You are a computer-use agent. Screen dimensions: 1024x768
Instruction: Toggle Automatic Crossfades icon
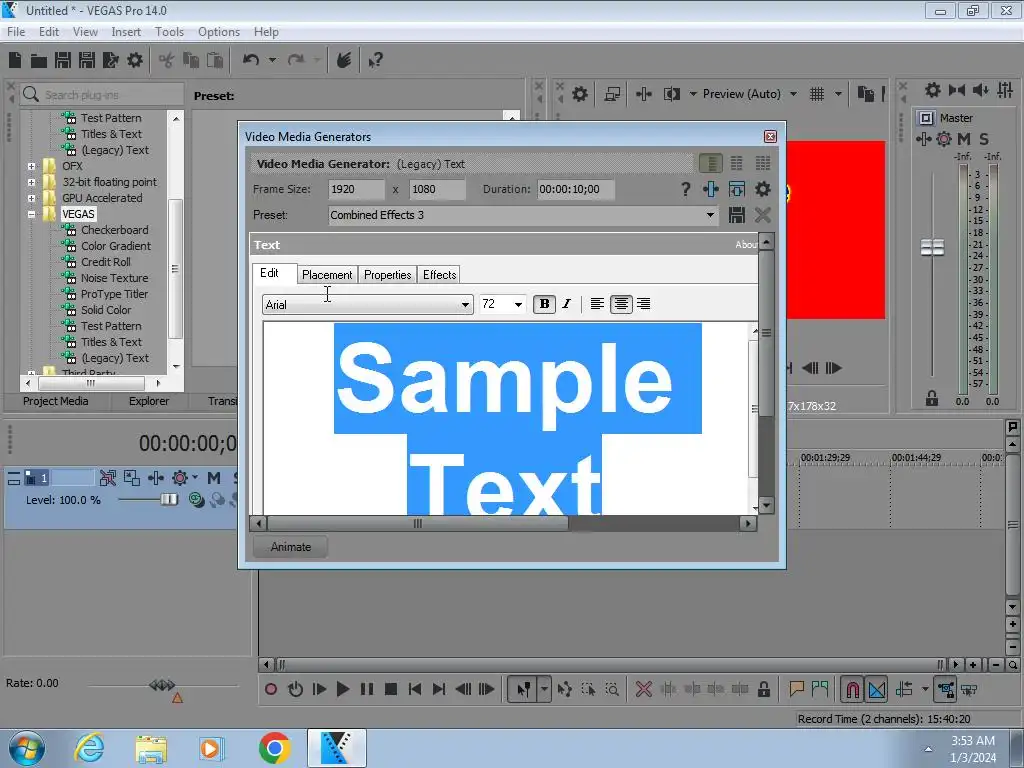pyautogui.click(x=877, y=690)
